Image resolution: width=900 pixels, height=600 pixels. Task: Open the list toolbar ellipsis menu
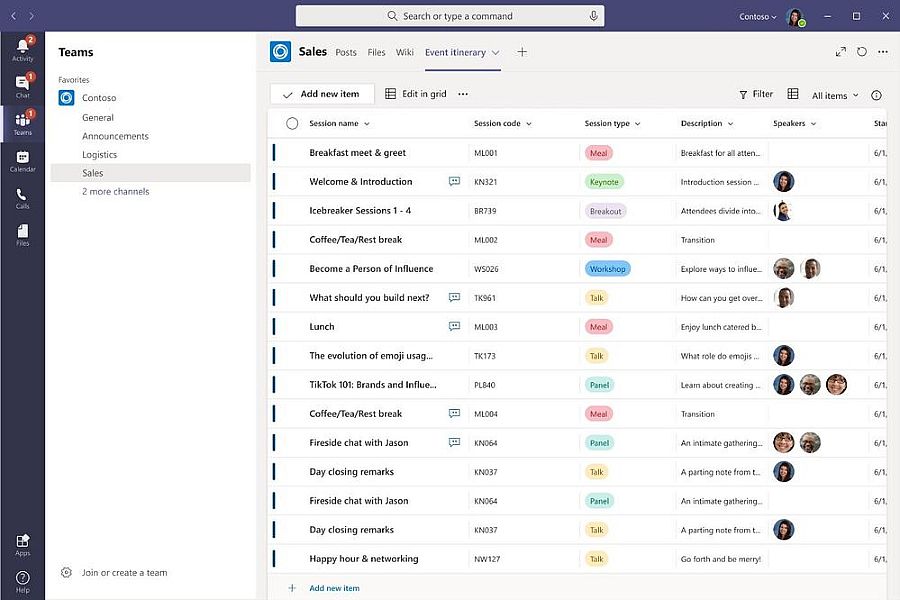(x=463, y=94)
